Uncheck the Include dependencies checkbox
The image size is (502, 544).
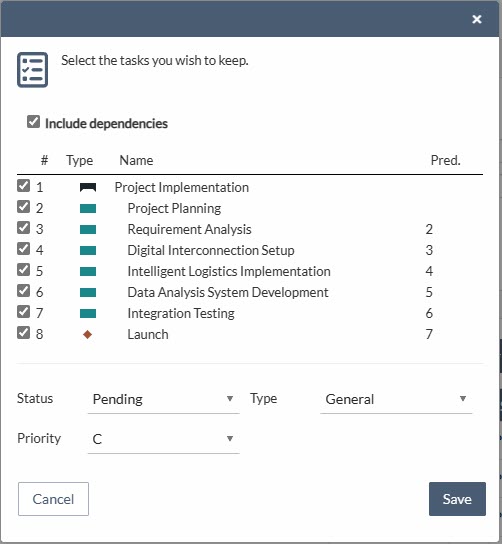tap(33, 122)
